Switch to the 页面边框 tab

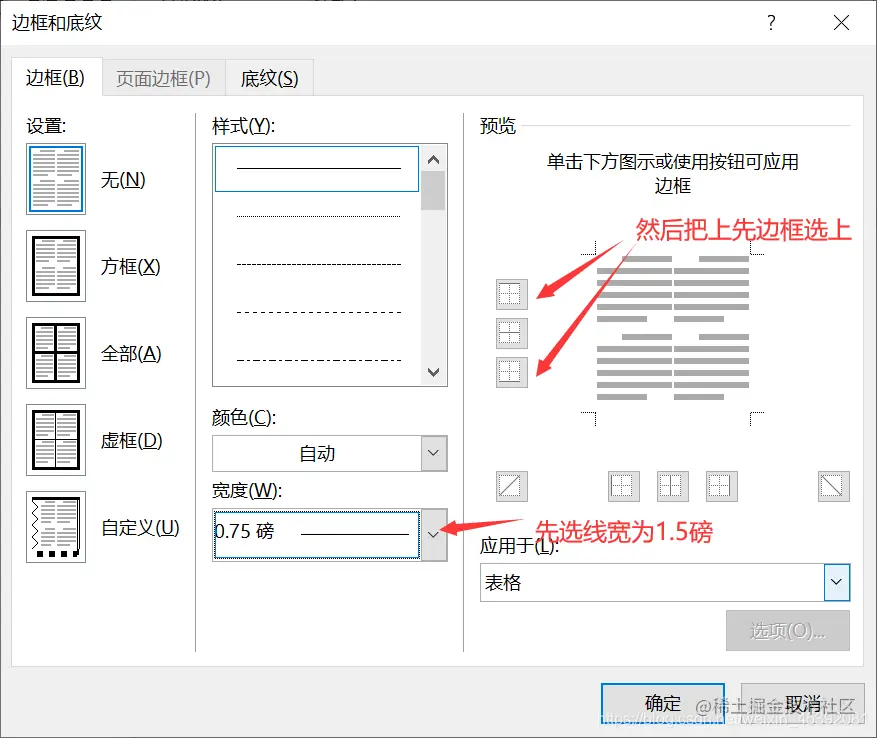(x=162, y=77)
